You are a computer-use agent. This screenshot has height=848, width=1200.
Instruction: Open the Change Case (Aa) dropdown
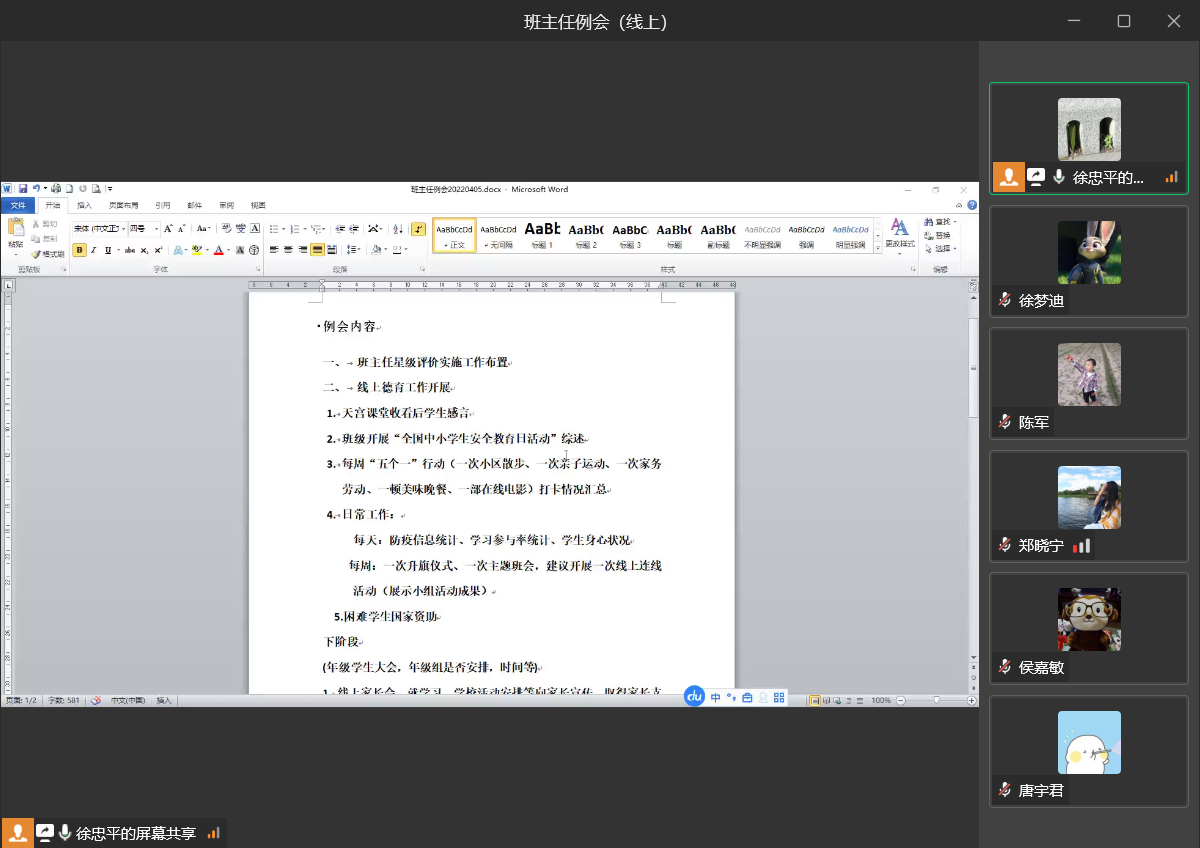(203, 228)
